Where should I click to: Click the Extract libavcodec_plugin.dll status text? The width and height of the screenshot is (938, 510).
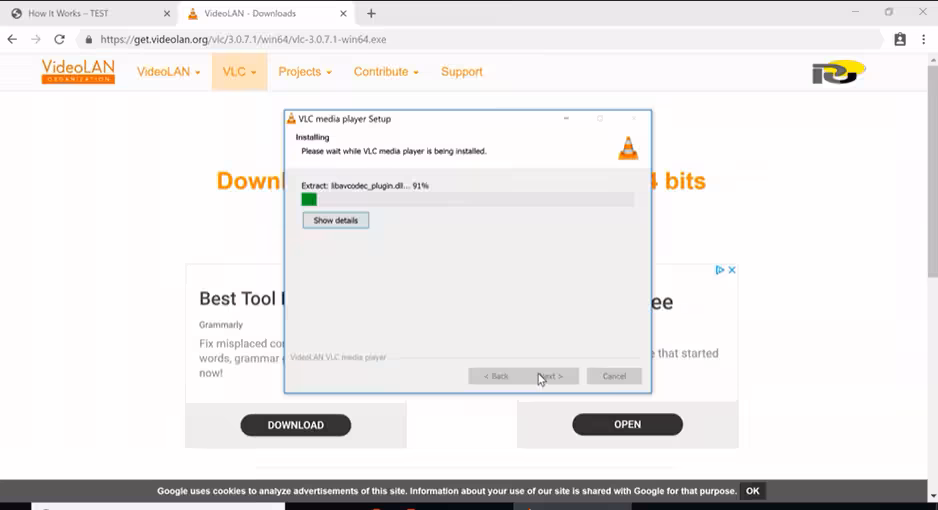pos(365,186)
